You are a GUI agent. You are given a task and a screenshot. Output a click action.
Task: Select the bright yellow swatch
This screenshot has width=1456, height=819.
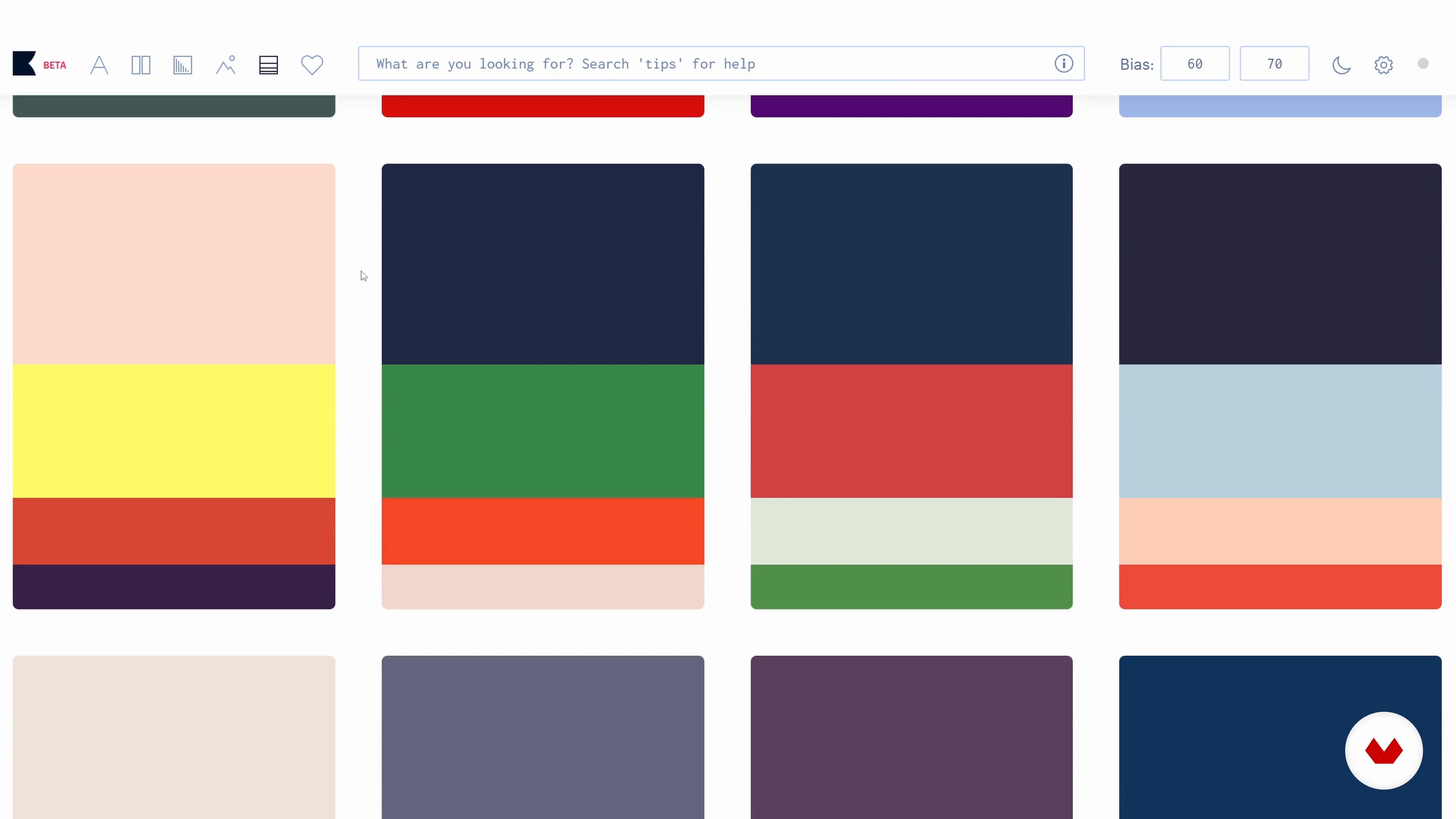(174, 431)
